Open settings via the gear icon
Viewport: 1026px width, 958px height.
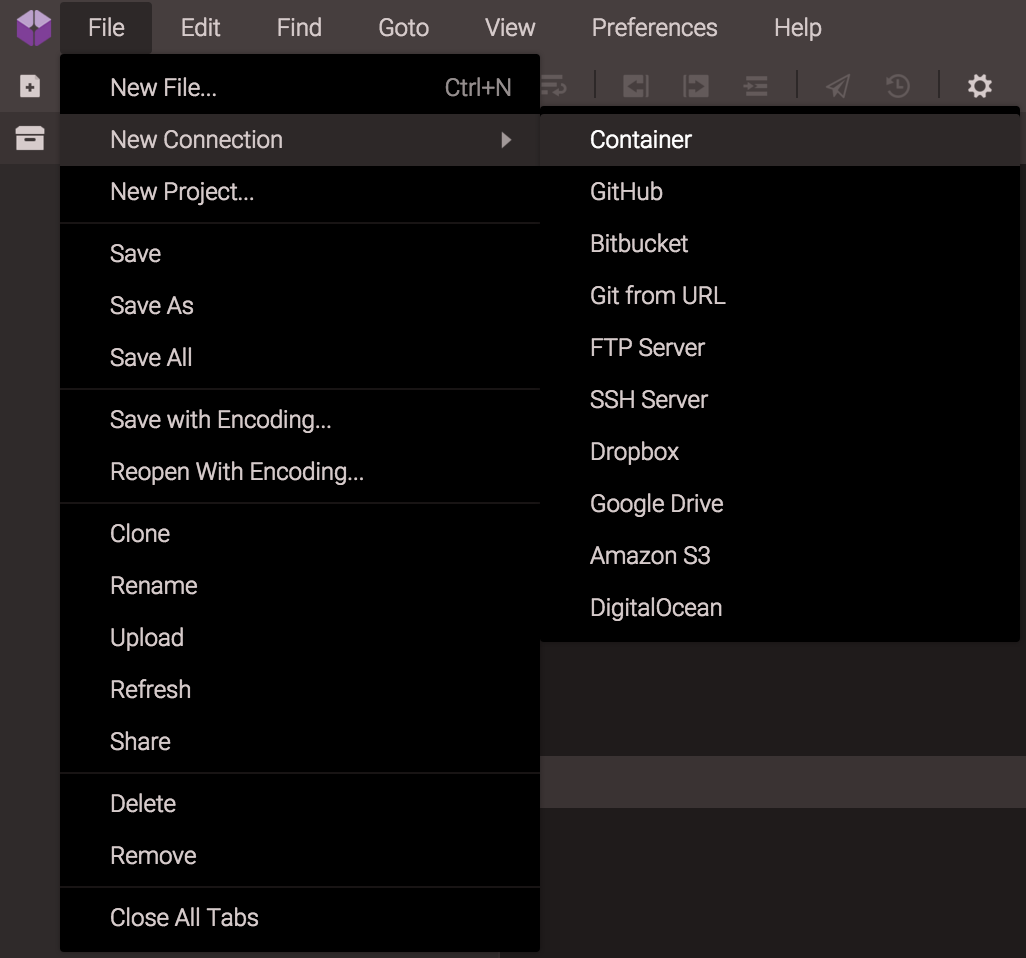[x=980, y=87]
